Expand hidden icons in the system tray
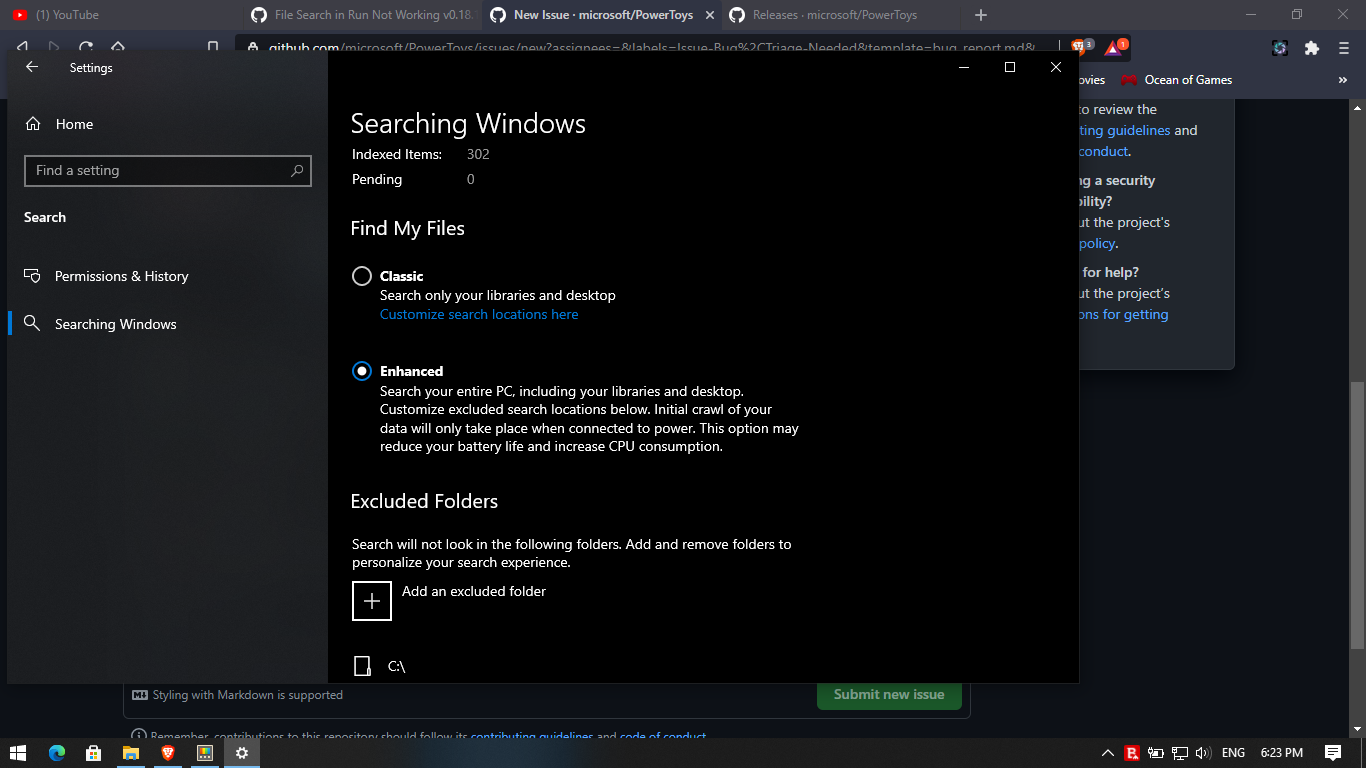 (x=1108, y=753)
